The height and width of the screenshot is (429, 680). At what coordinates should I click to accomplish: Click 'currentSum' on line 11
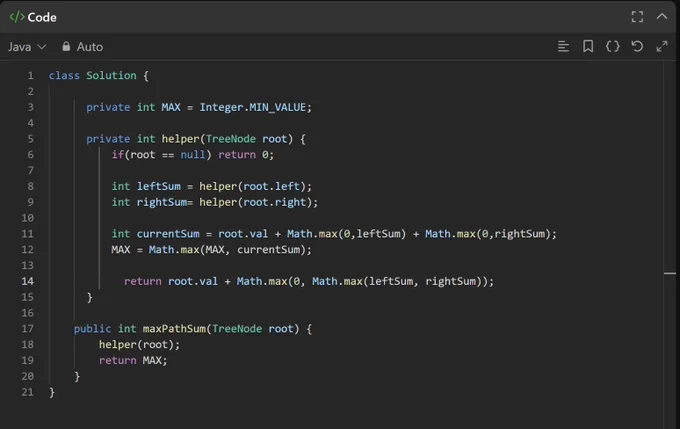point(168,234)
